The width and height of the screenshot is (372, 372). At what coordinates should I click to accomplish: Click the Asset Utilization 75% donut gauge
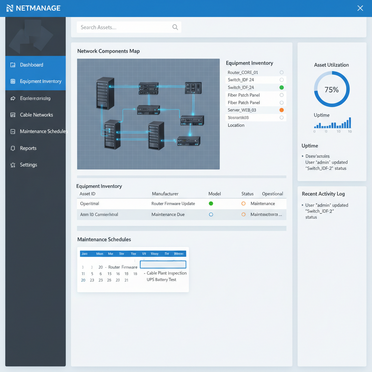(x=332, y=89)
